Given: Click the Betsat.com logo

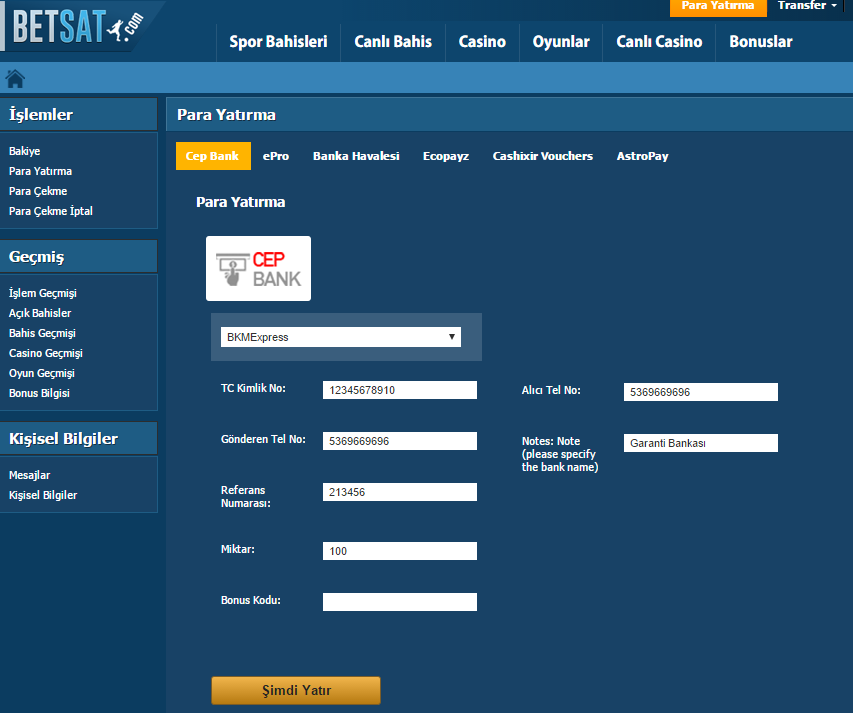Looking at the screenshot, I should [78, 26].
